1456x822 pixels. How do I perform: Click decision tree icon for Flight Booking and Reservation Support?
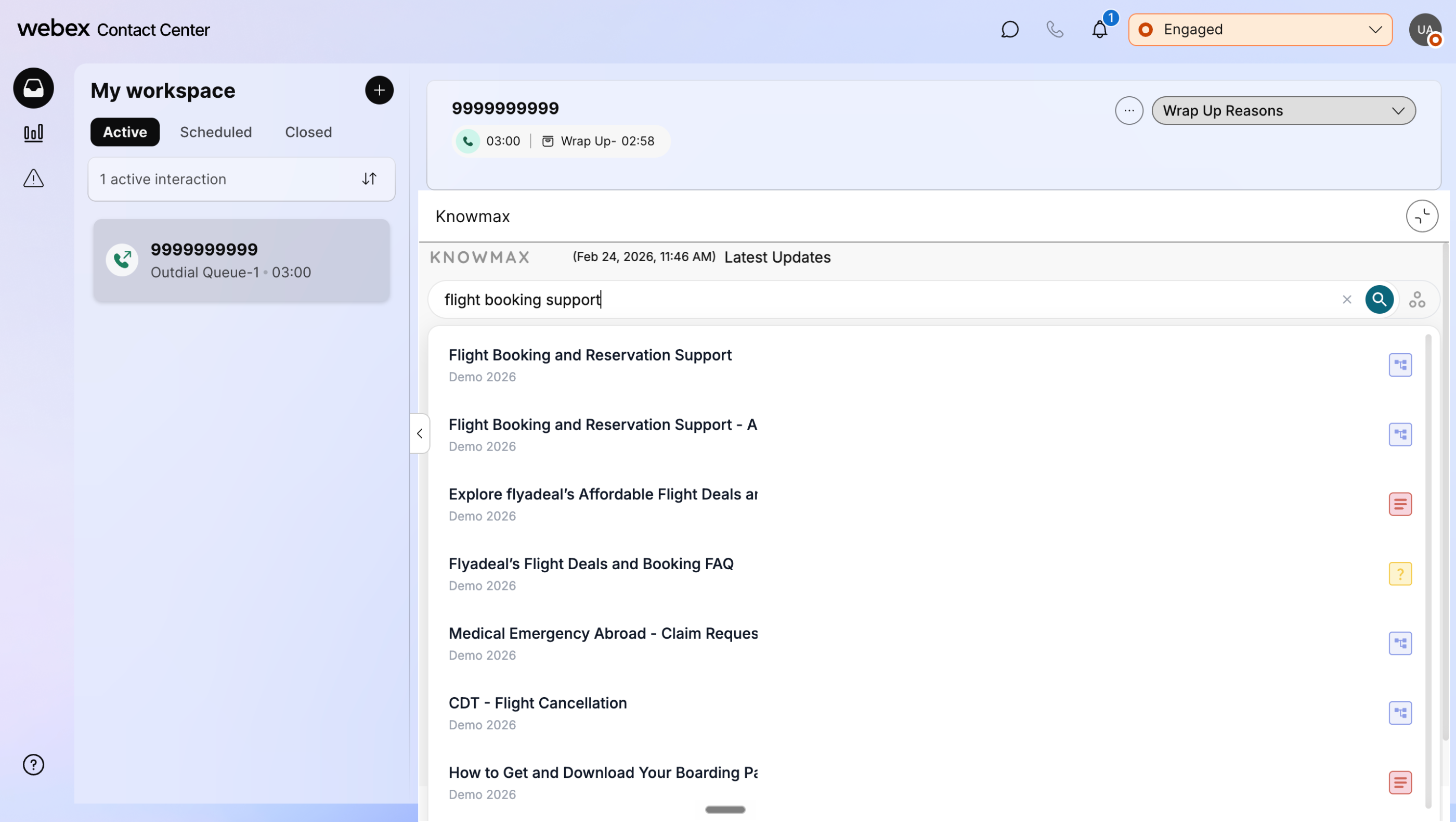point(1400,365)
